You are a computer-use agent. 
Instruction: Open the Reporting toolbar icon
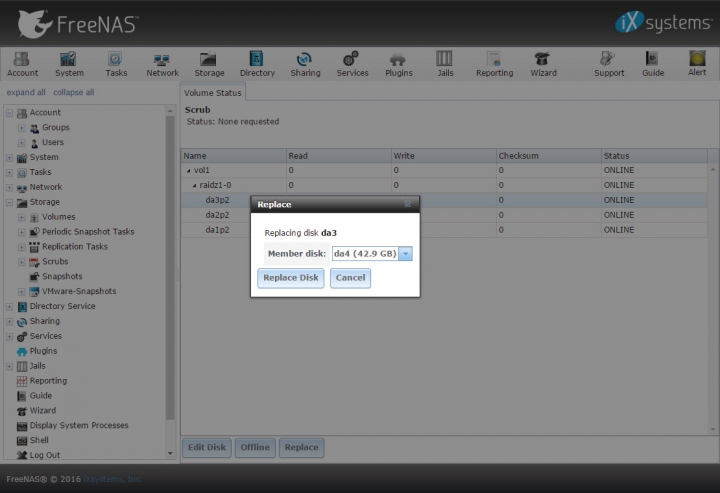click(494, 64)
